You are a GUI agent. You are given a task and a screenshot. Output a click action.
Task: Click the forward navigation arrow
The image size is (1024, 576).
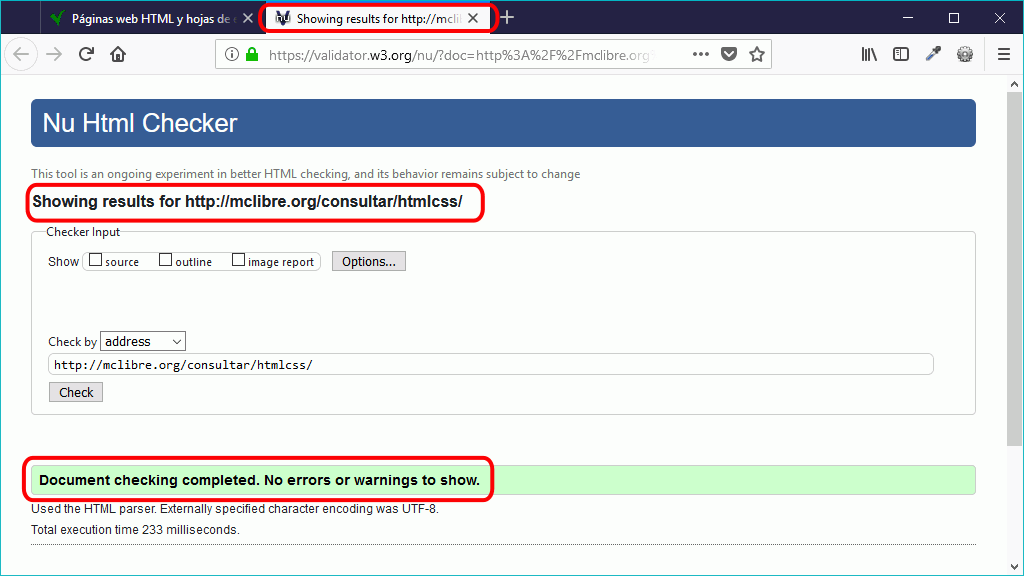(x=54, y=54)
